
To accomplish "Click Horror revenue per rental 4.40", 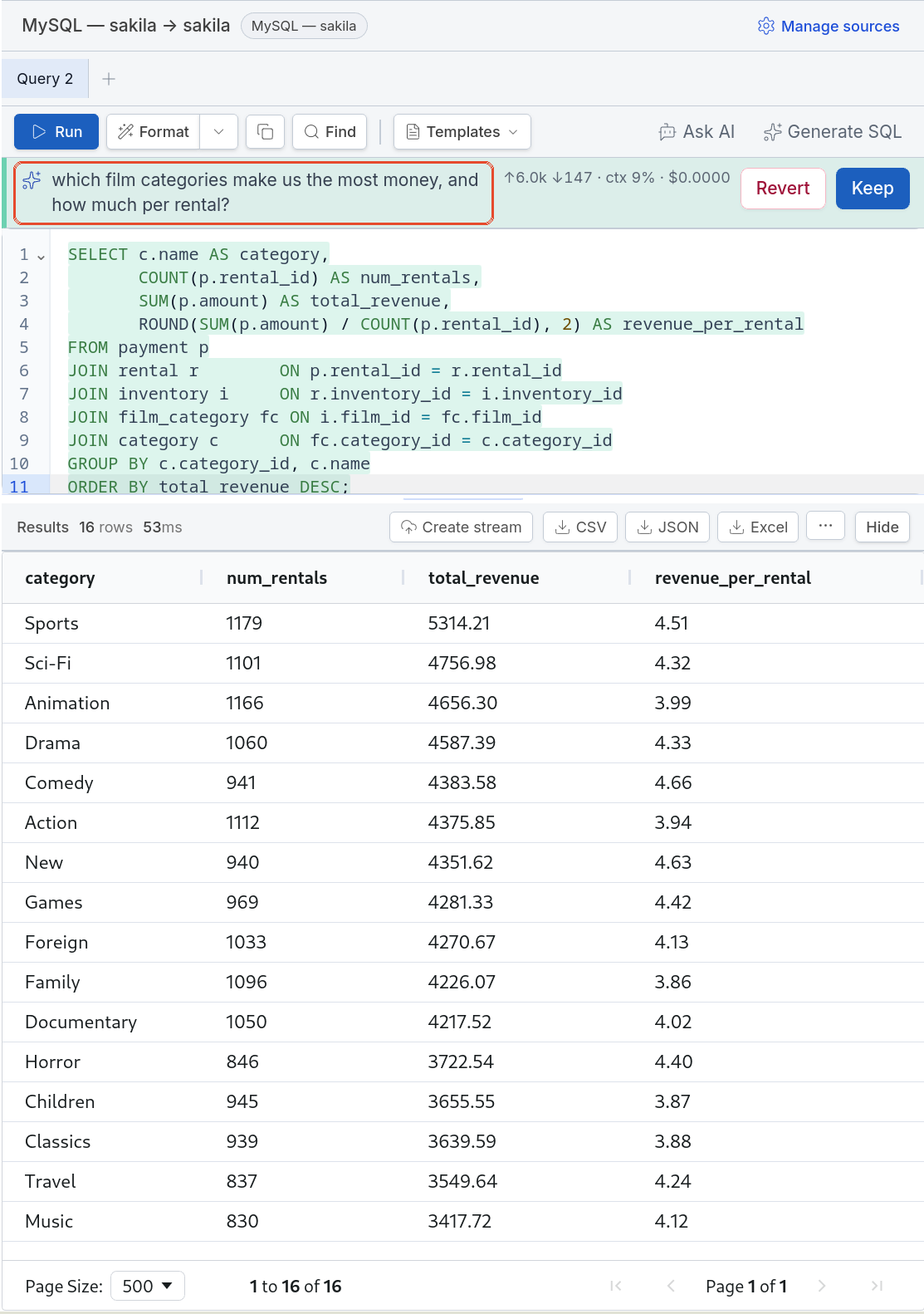I will click(673, 1061).
